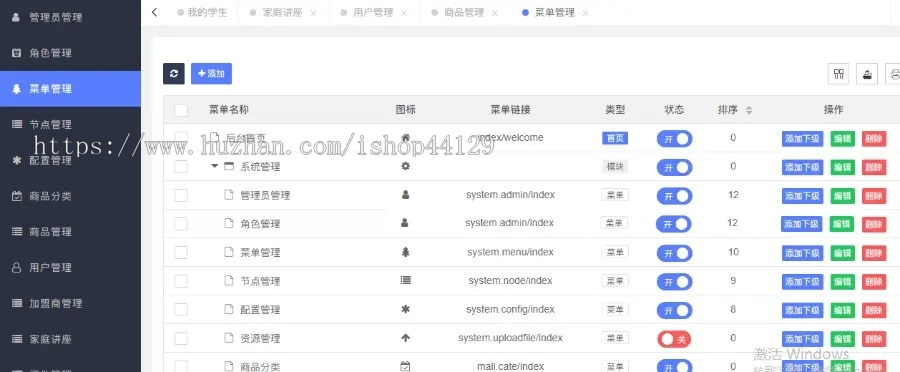This screenshot has height=372, width=900.
Task: Click the sort value 9 cell
Action: click(733, 280)
